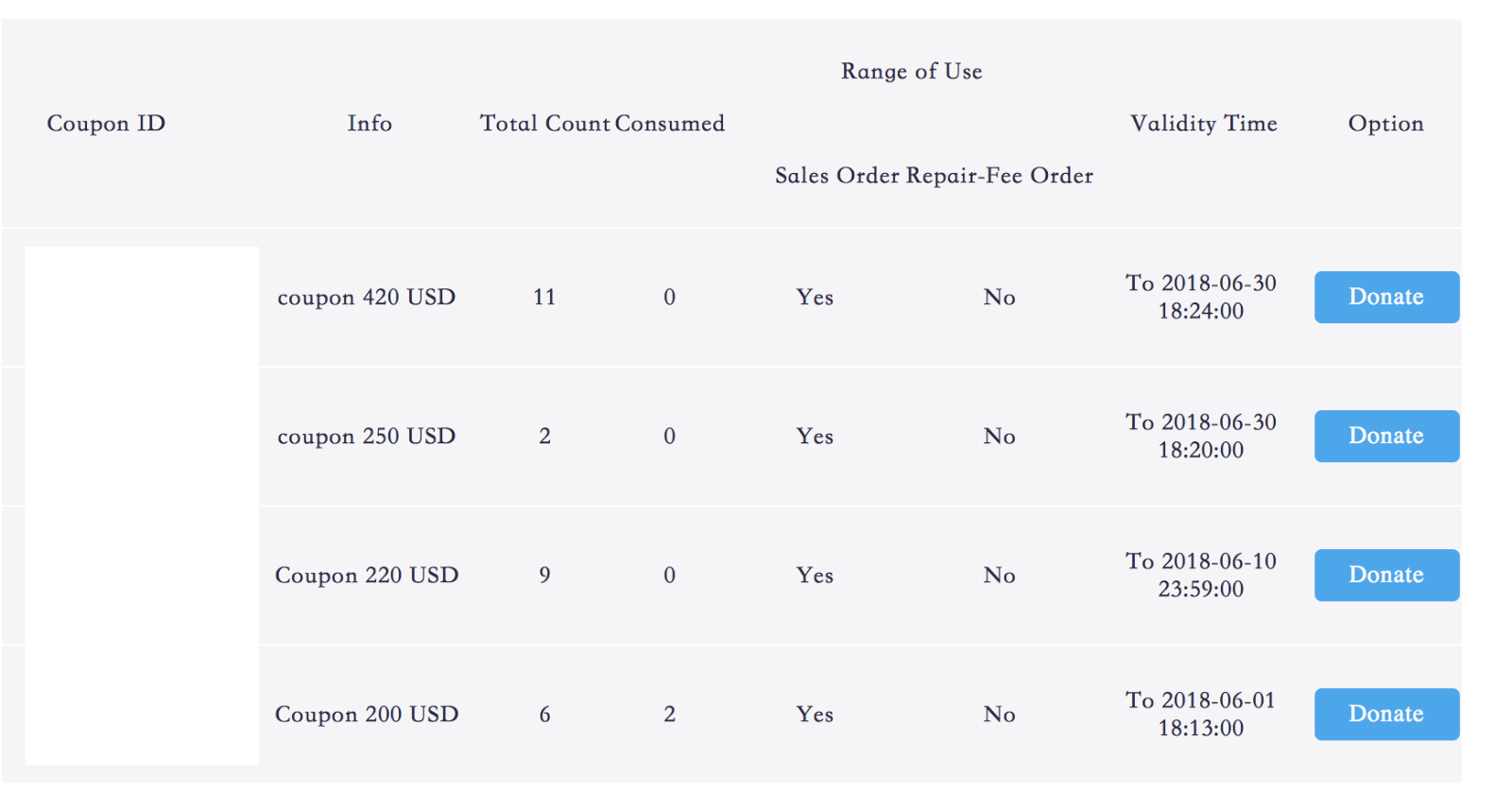Click the coupon 250 USD info text
The height and width of the screenshot is (810, 1512).
(367, 436)
